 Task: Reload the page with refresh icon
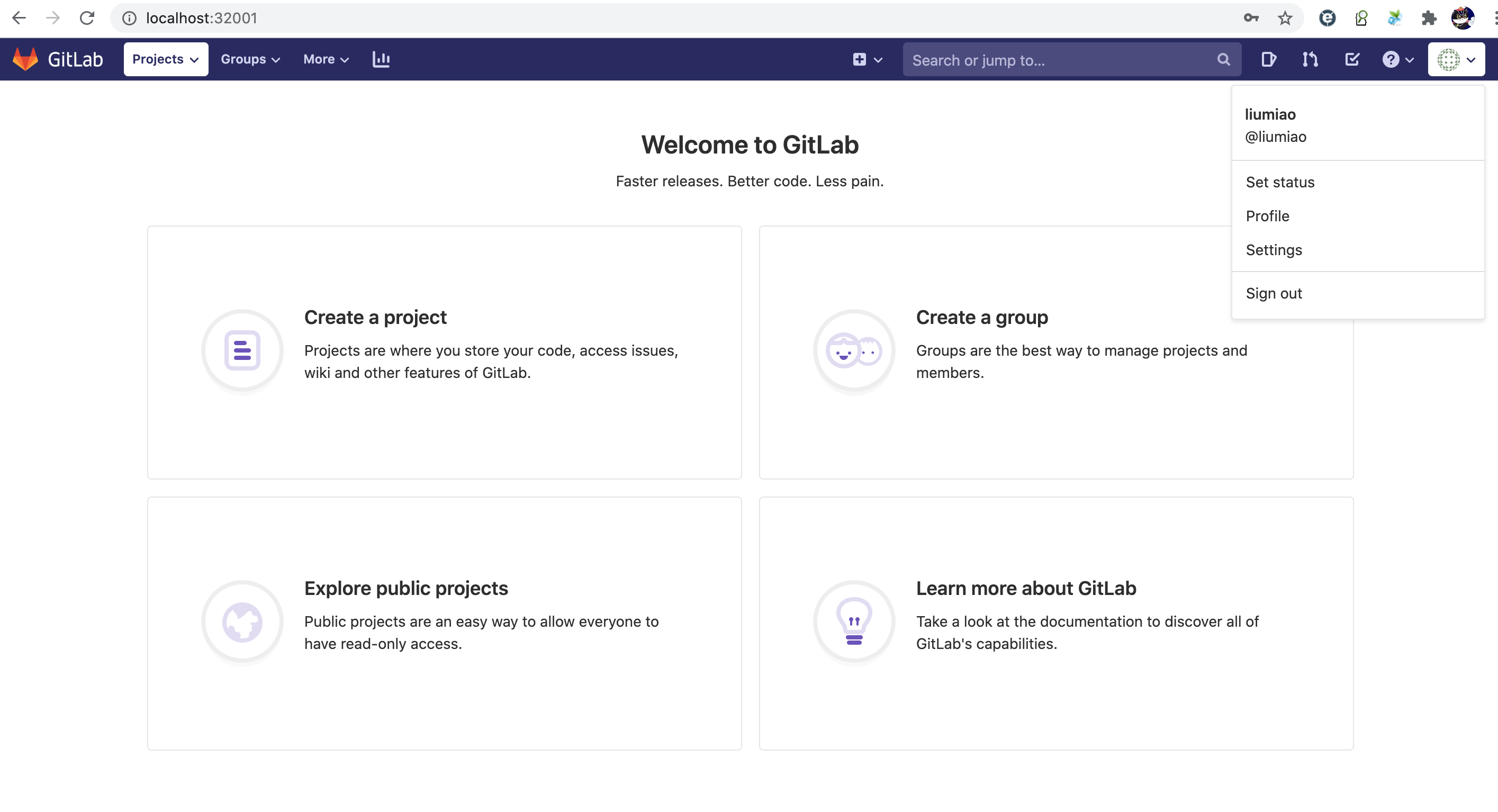coord(87,18)
